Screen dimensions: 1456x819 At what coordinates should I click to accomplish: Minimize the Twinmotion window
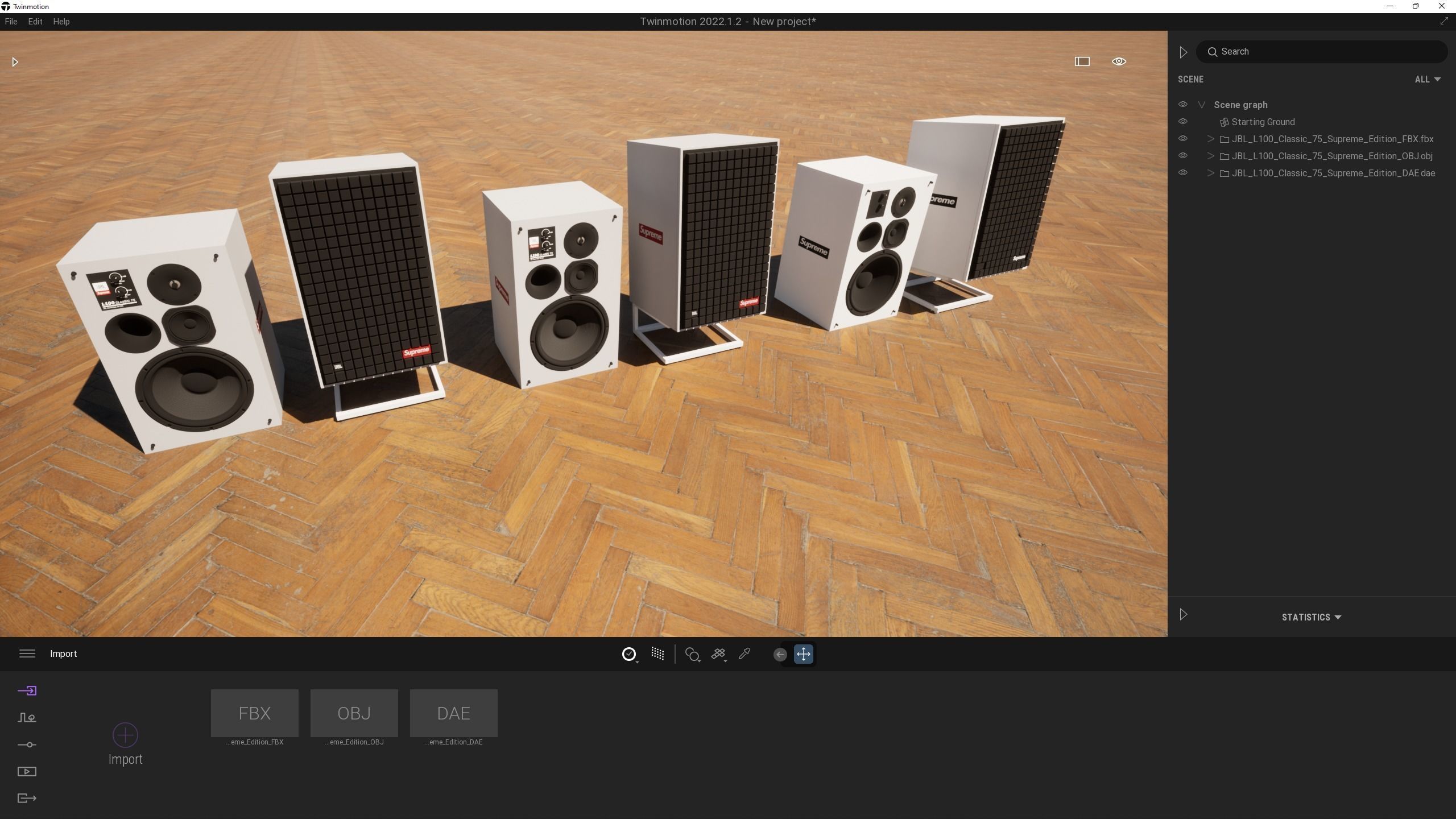[1389, 6]
